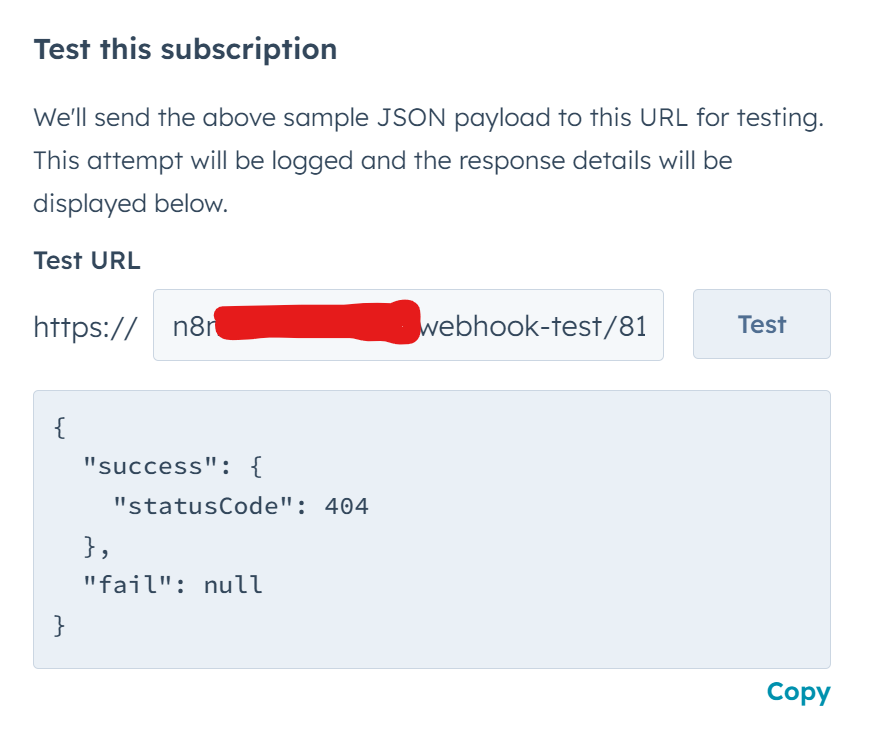Click the sample JSON payload description sentence

click(x=429, y=118)
